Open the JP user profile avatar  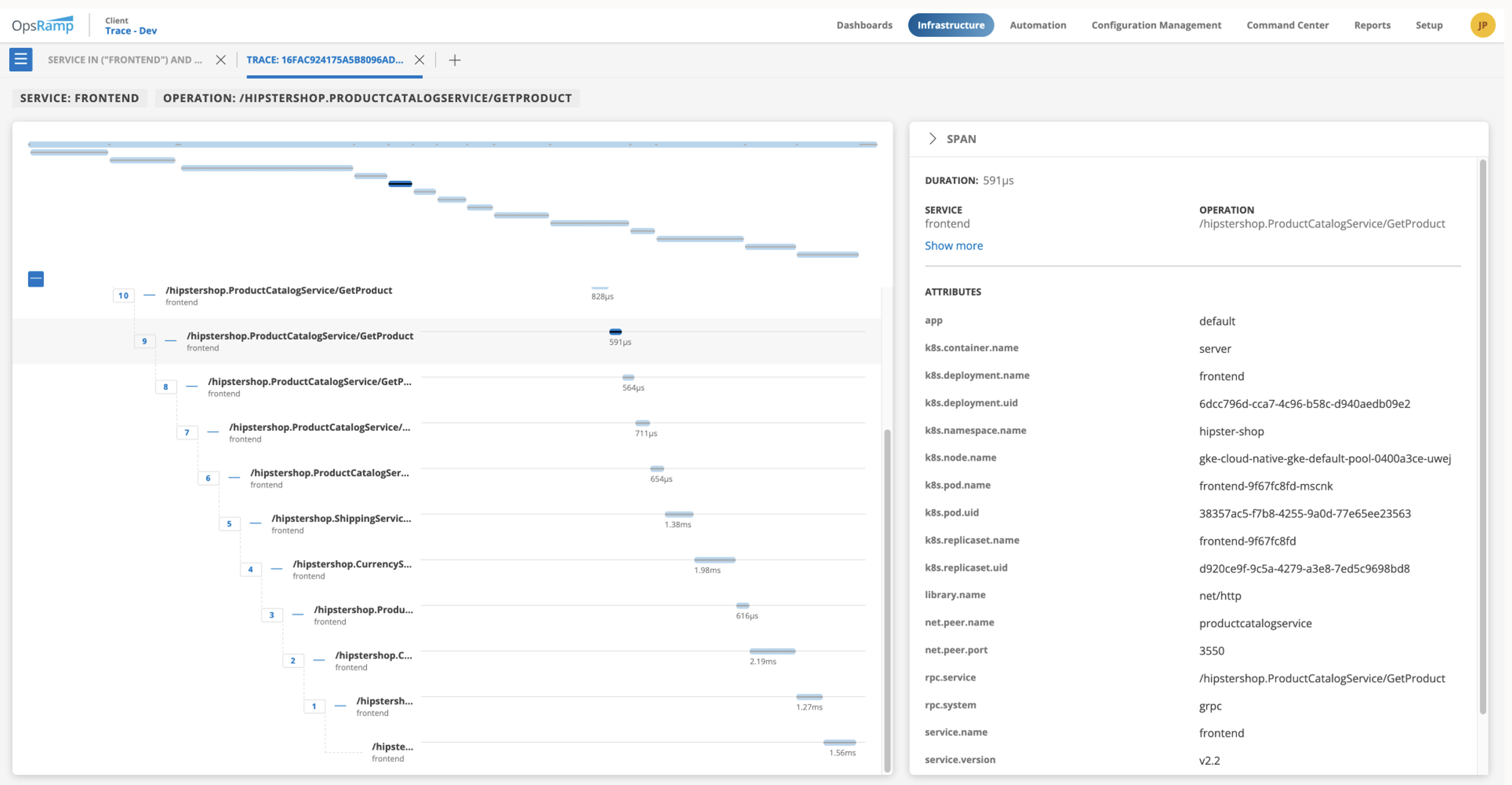click(x=1483, y=25)
